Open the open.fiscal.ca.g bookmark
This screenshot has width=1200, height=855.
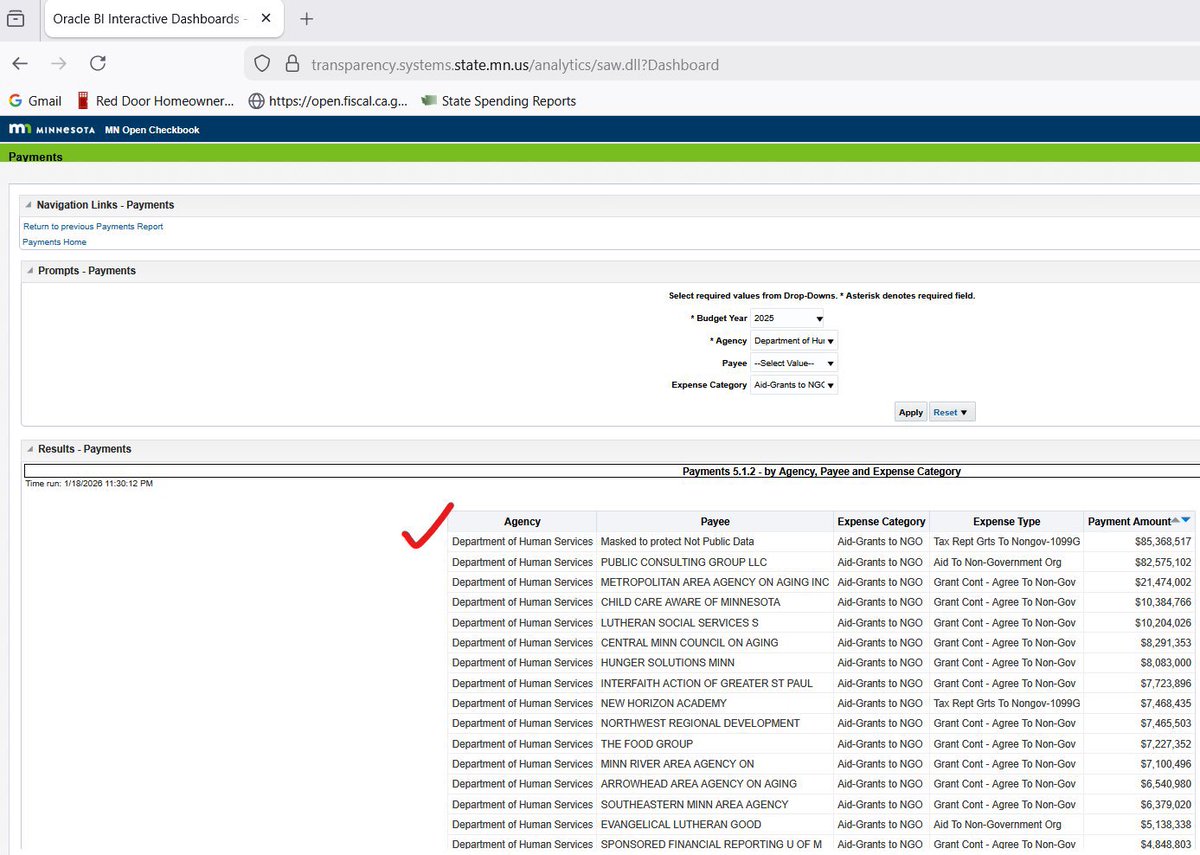(x=328, y=101)
